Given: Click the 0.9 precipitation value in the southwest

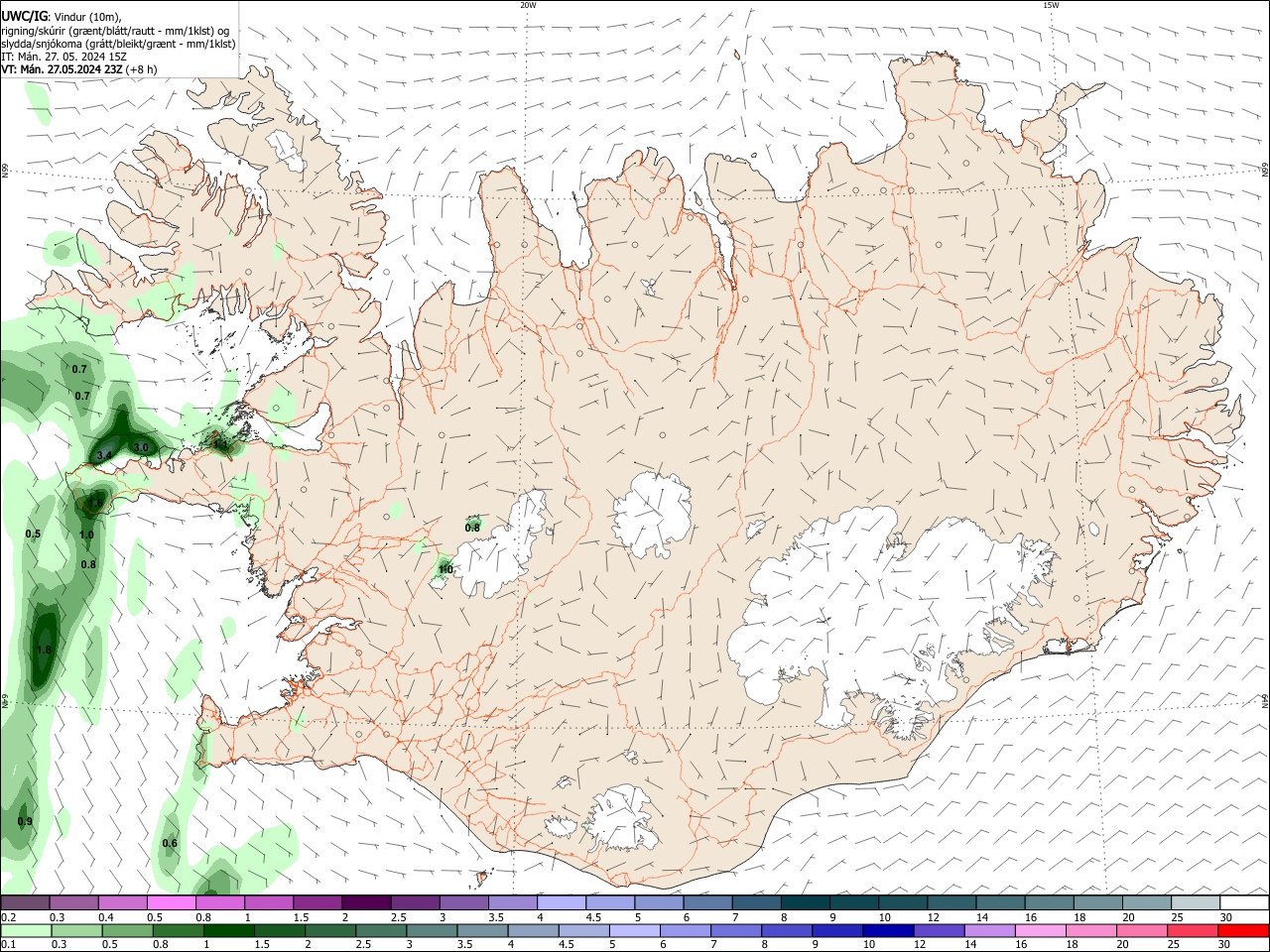Looking at the screenshot, I should click(25, 822).
